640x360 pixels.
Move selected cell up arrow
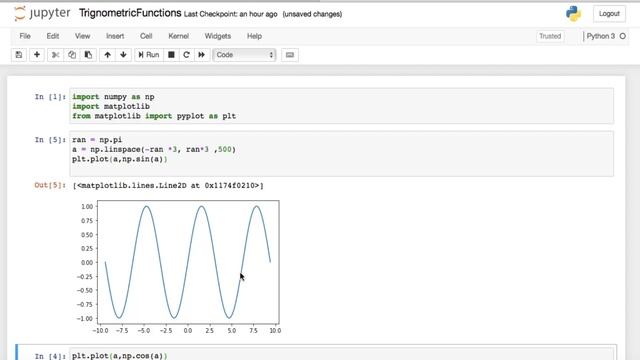107,55
